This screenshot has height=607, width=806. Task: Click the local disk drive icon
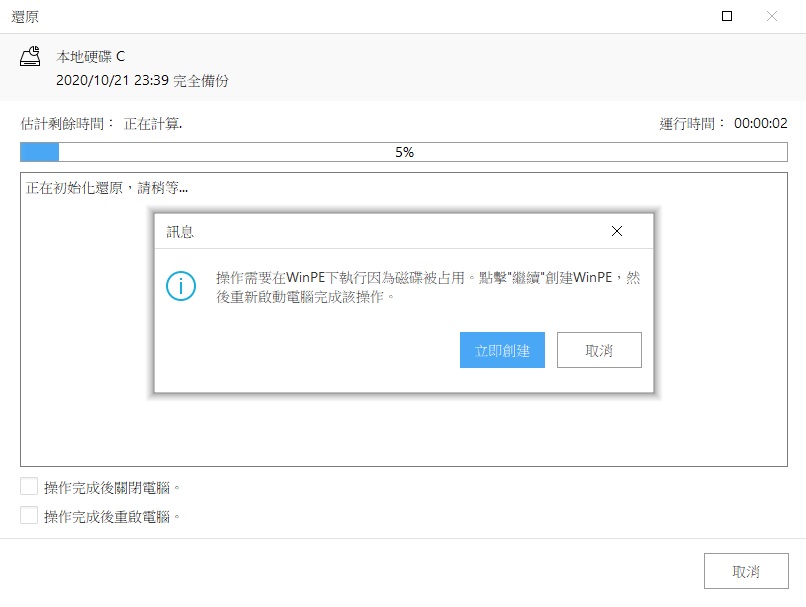click(30, 56)
